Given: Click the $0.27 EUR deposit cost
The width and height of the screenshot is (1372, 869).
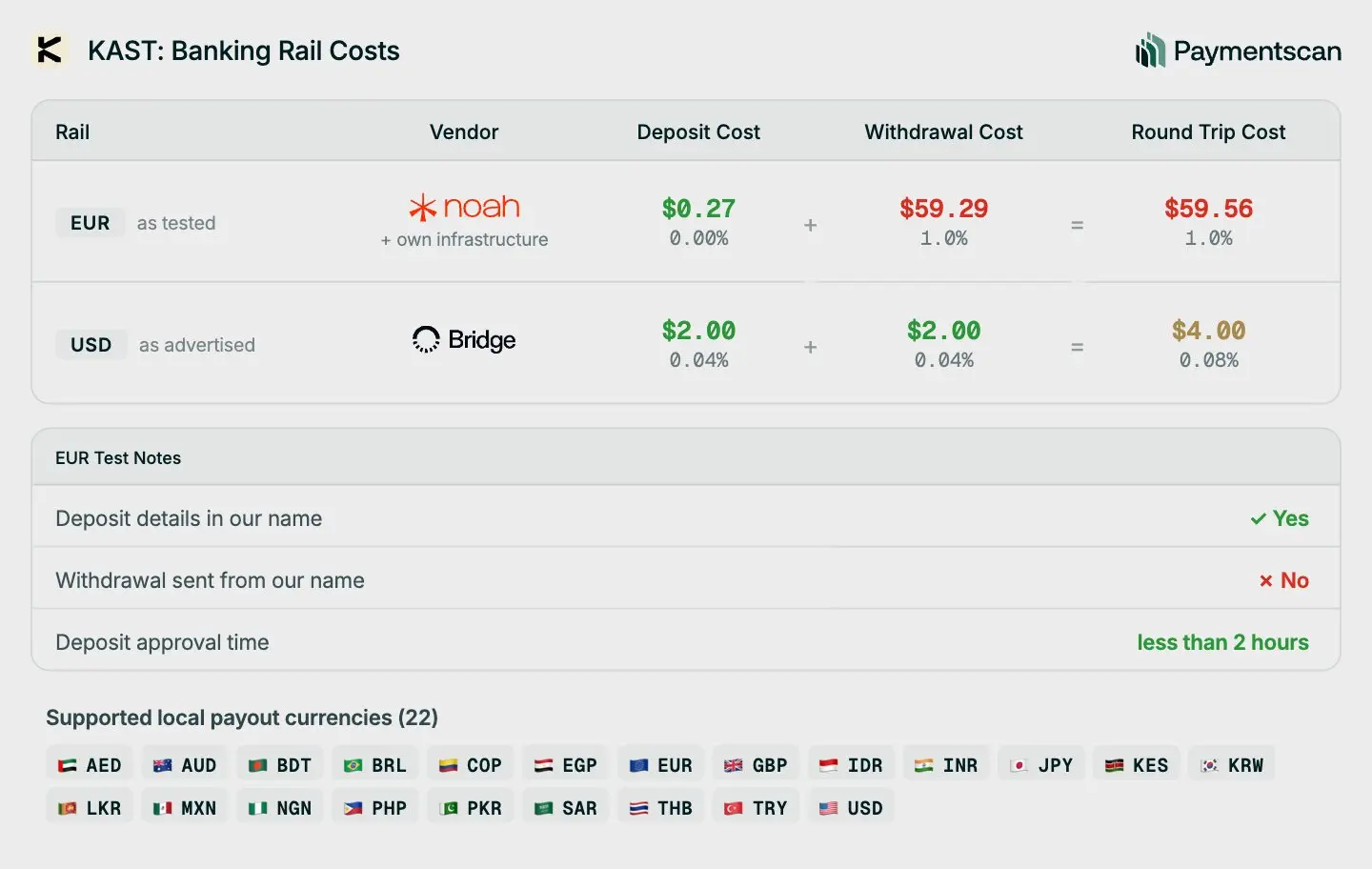Looking at the screenshot, I should pos(698,209).
